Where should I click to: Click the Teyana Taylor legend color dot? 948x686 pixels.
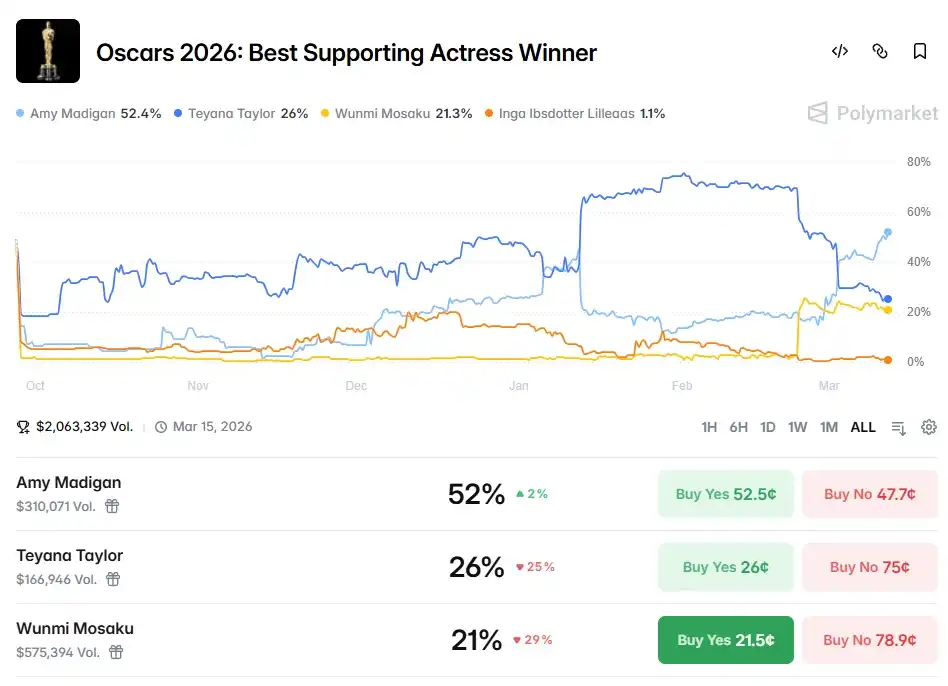[178, 114]
